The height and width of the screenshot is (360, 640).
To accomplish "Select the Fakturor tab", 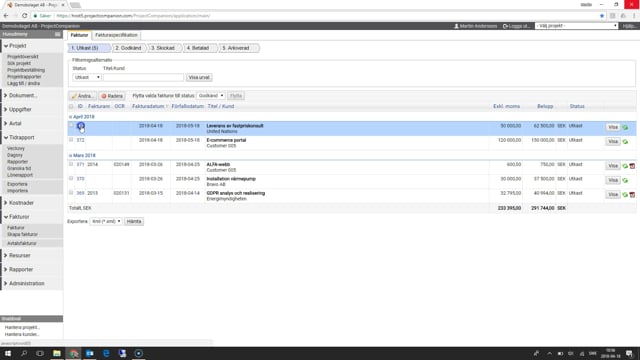I will 79,35.
